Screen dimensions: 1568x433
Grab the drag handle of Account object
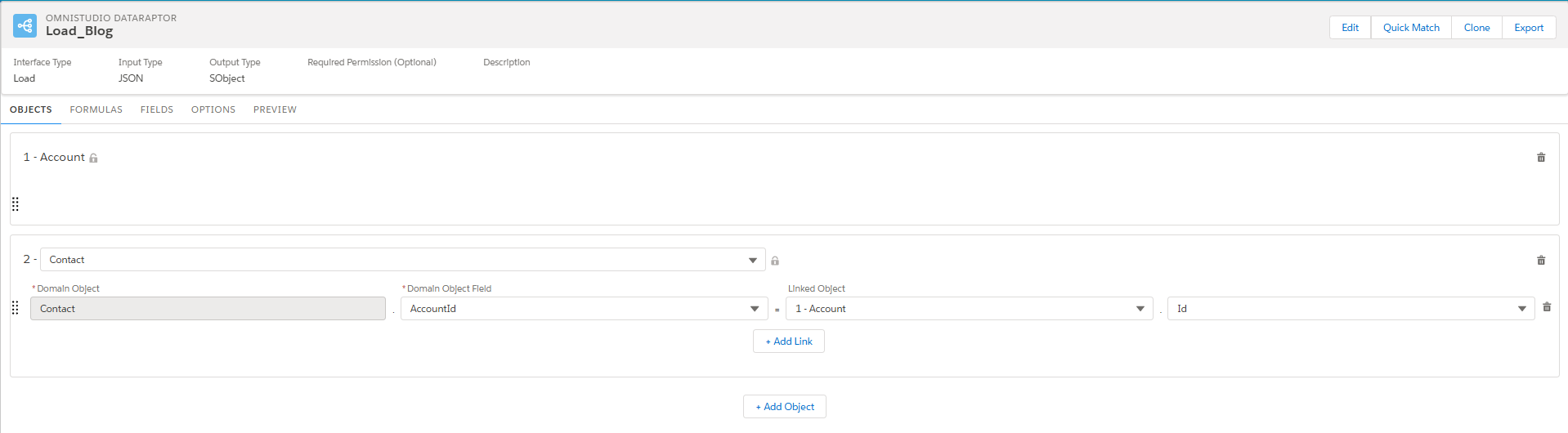[16, 204]
